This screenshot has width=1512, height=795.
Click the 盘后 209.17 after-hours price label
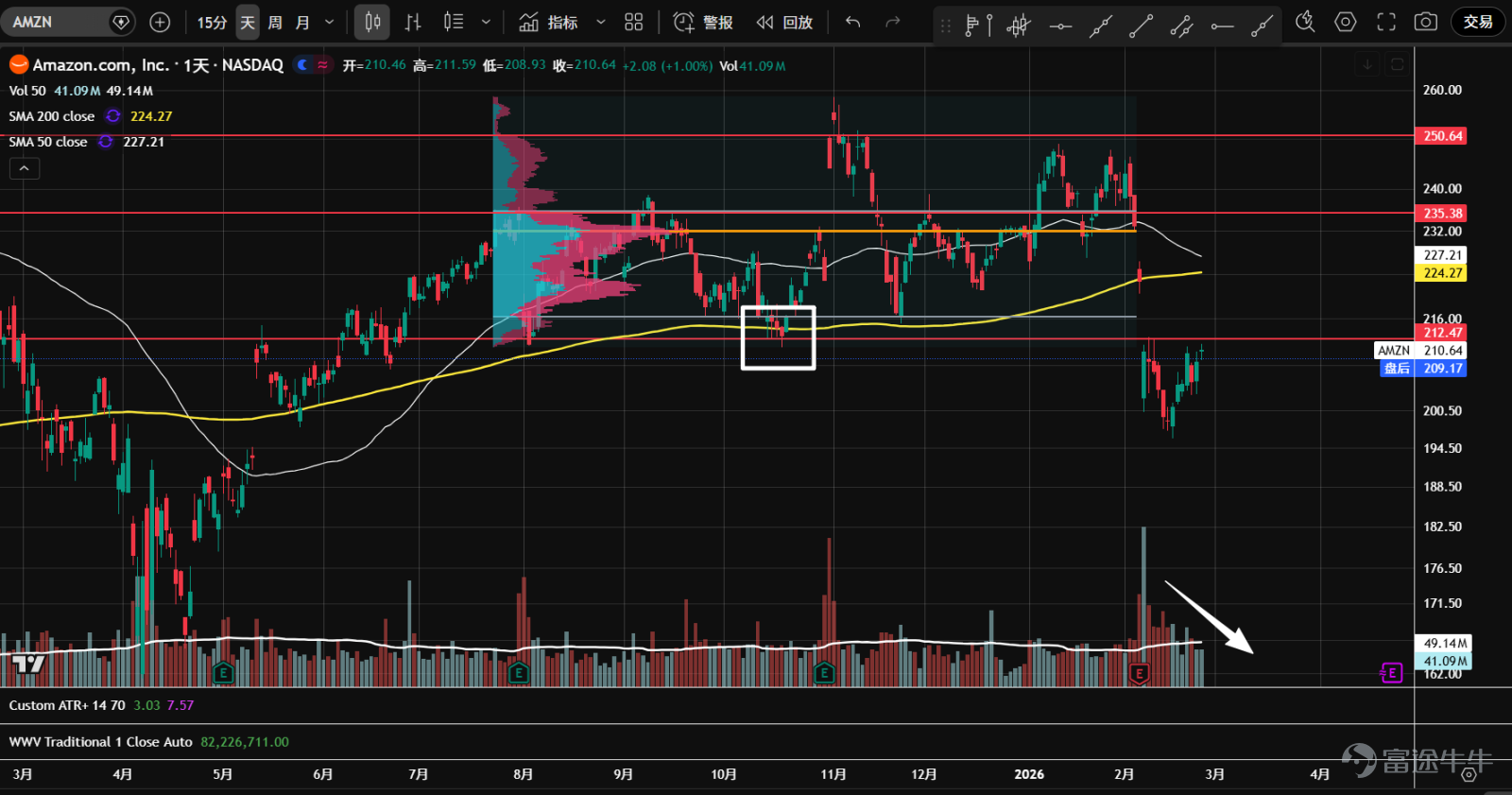[1423, 369]
